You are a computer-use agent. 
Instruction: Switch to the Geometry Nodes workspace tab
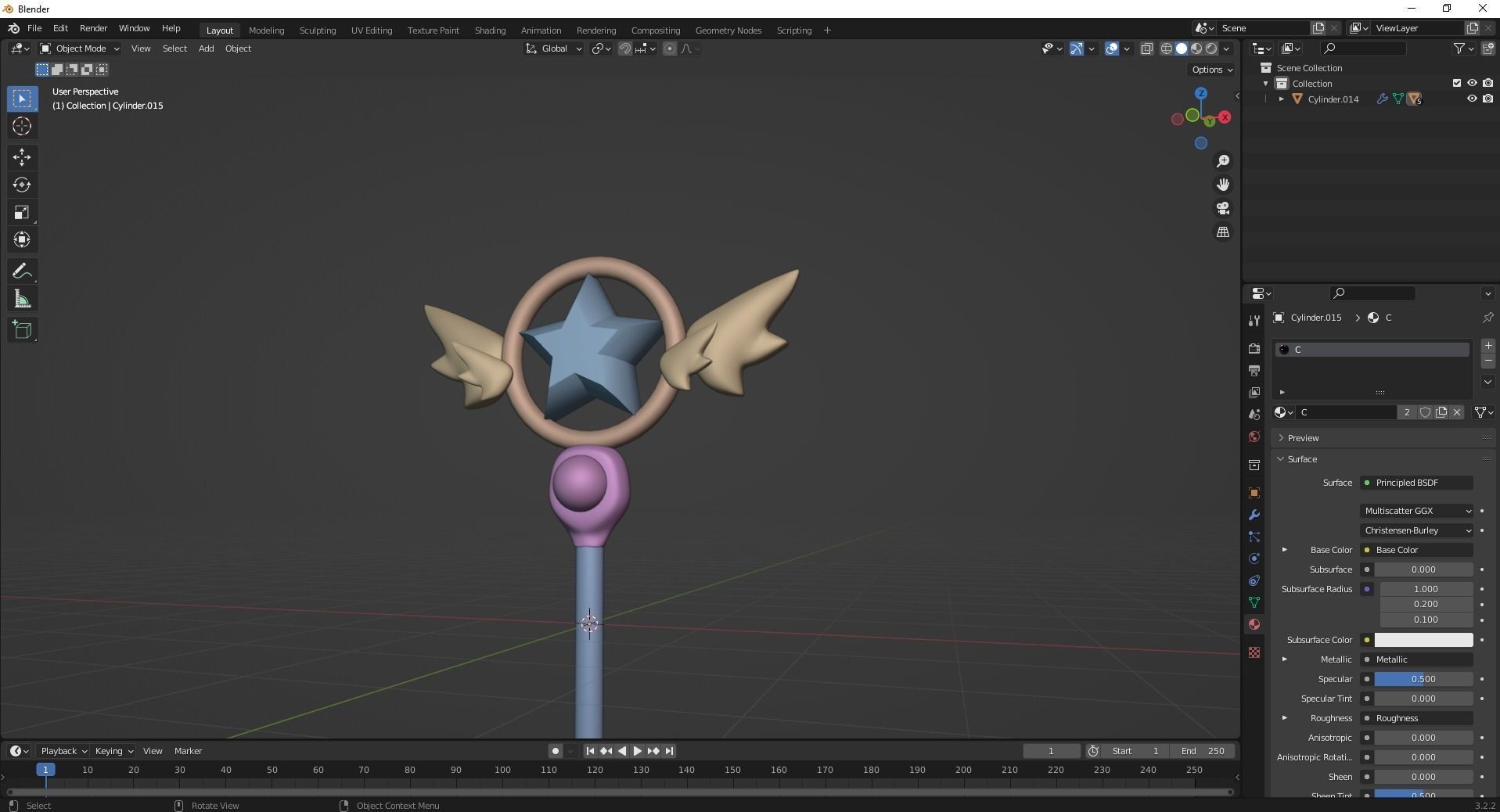pos(728,31)
